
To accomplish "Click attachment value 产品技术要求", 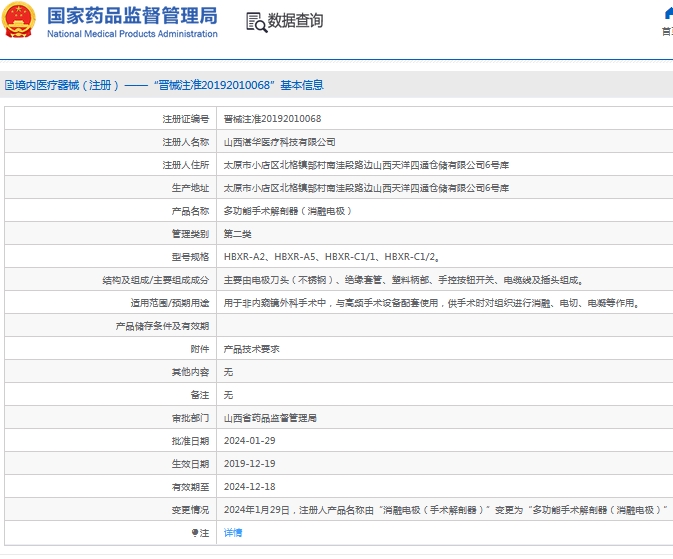I will point(252,349).
